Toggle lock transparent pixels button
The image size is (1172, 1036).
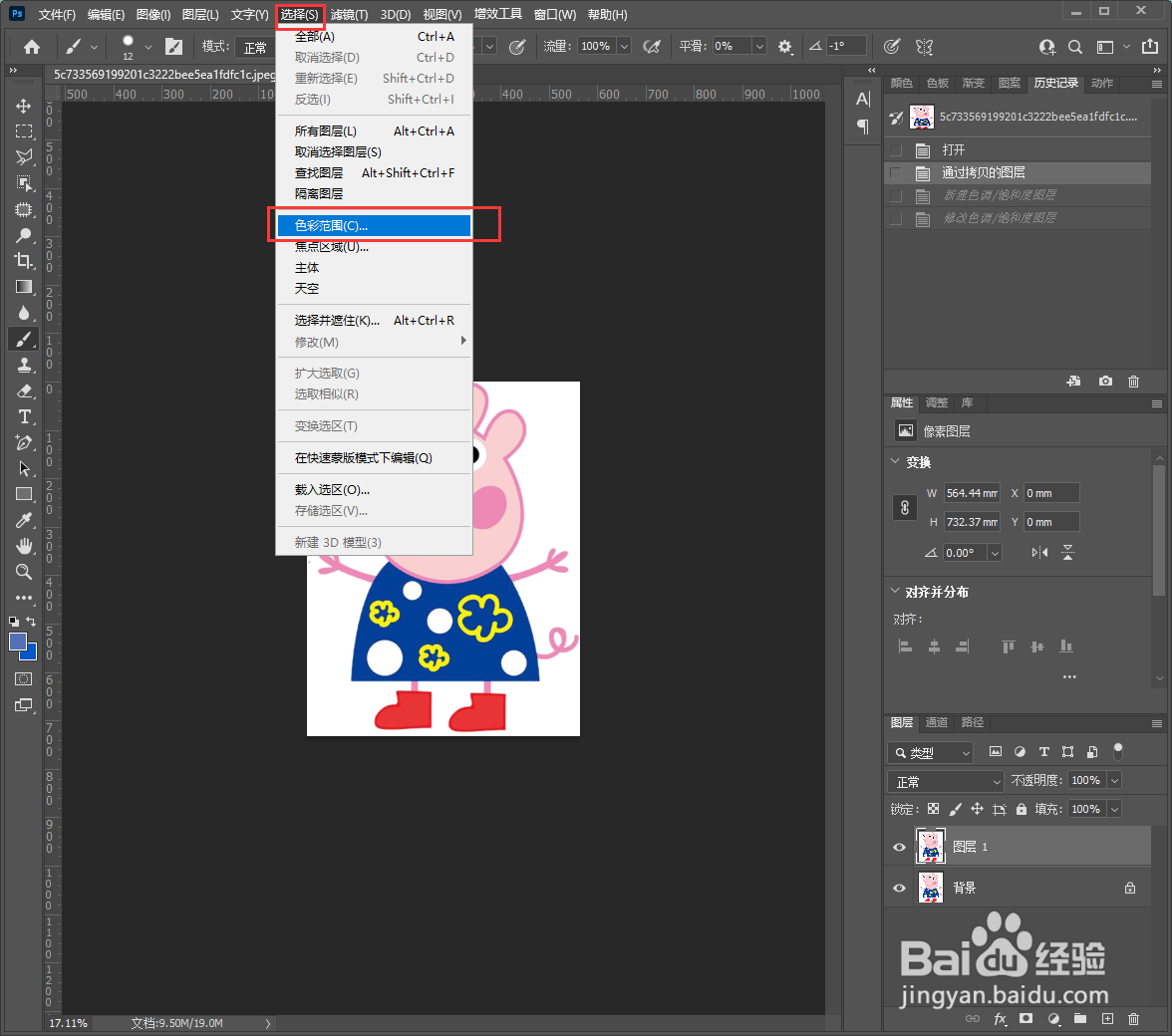(x=933, y=809)
